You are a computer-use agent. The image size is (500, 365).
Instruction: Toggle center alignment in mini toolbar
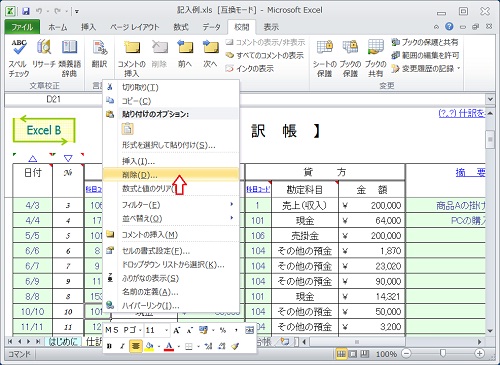coord(135,346)
